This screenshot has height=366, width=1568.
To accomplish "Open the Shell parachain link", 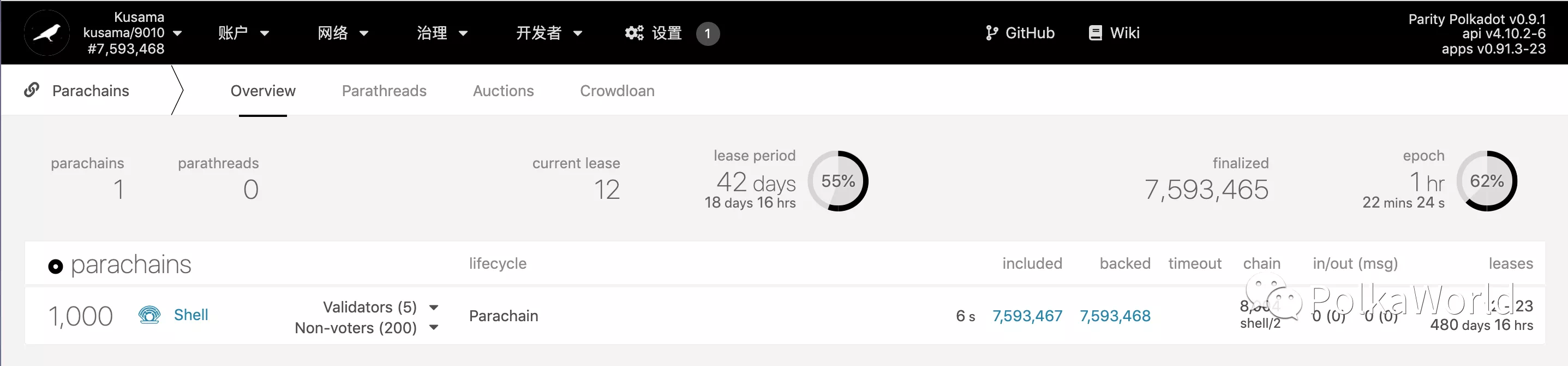I will (x=191, y=315).
